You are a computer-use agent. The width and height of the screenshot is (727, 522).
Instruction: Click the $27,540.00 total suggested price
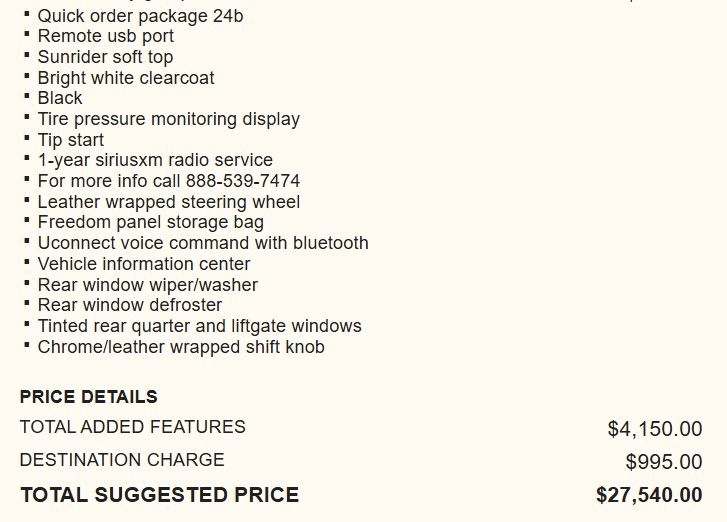[x=649, y=495]
